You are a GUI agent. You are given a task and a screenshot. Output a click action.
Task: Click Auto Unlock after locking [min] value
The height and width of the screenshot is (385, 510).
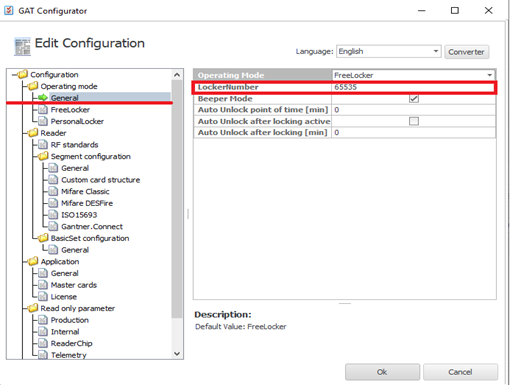[x=413, y=132]
